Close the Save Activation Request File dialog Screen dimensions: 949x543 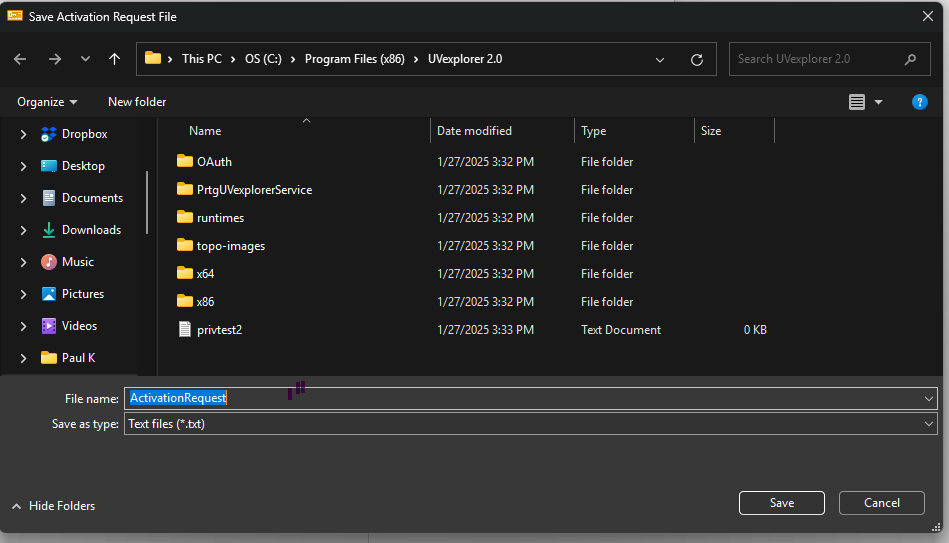point(927,16)
